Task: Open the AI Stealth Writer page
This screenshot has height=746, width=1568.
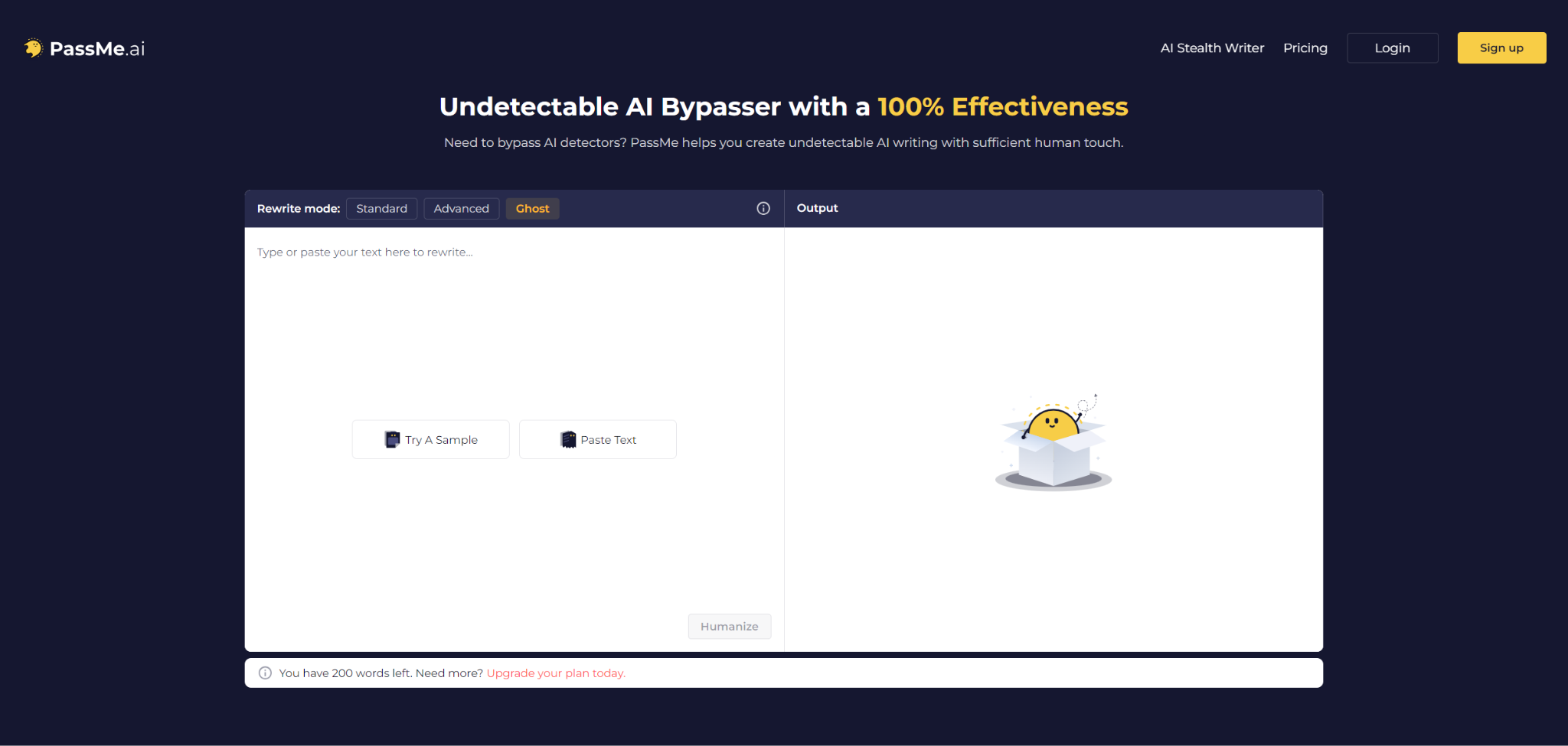Action: 1212,48
